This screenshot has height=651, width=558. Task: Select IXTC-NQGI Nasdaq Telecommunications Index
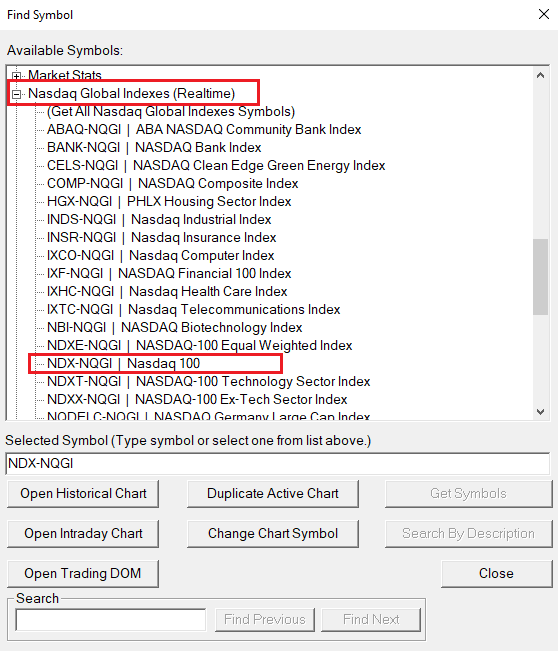[x=193, y=309]
